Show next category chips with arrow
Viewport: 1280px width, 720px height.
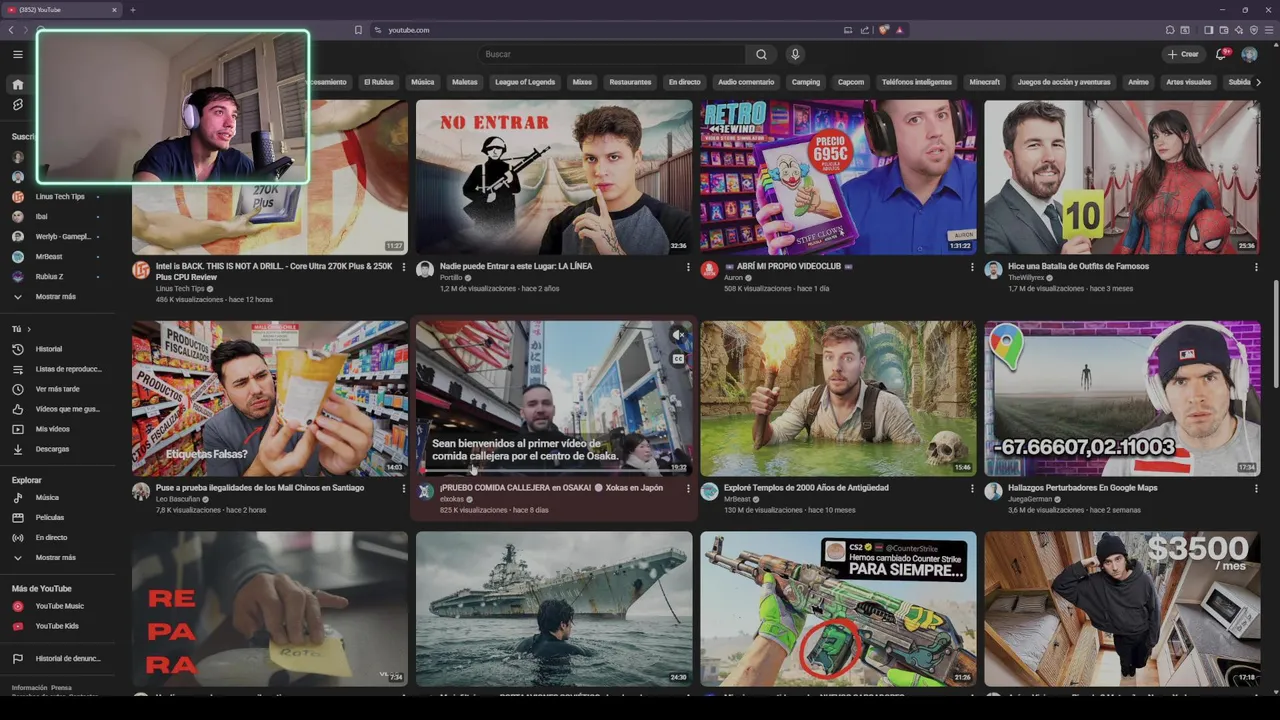click(x=1258, y=82)
